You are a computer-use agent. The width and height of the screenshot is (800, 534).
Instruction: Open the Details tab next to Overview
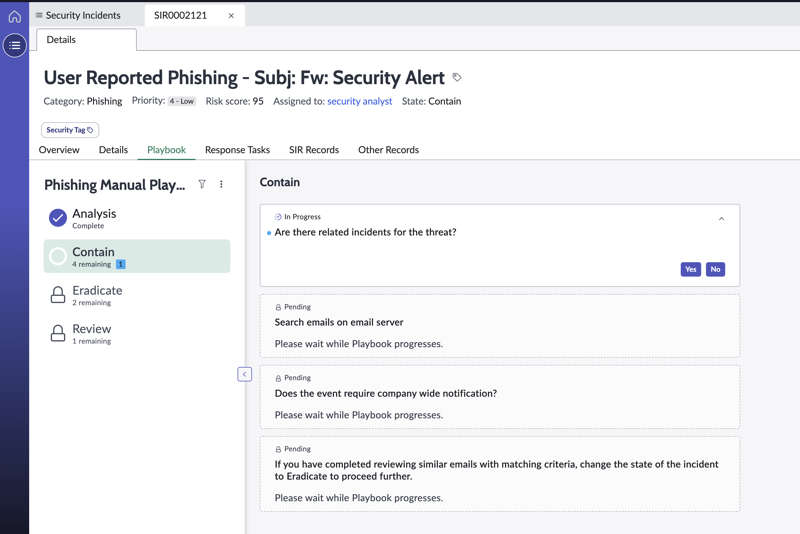pos(113,150)
